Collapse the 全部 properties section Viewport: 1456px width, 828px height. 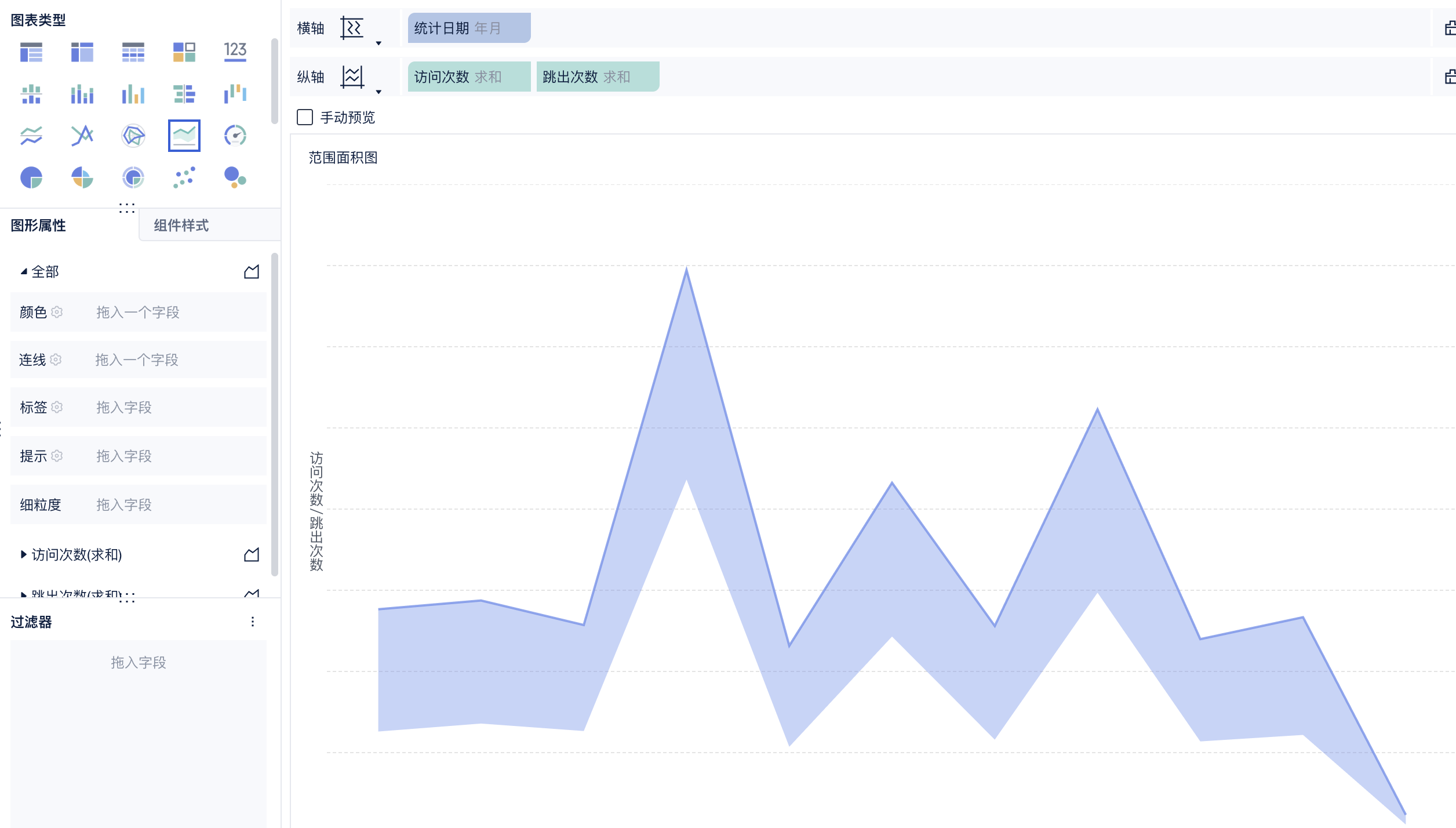point(23,272)
